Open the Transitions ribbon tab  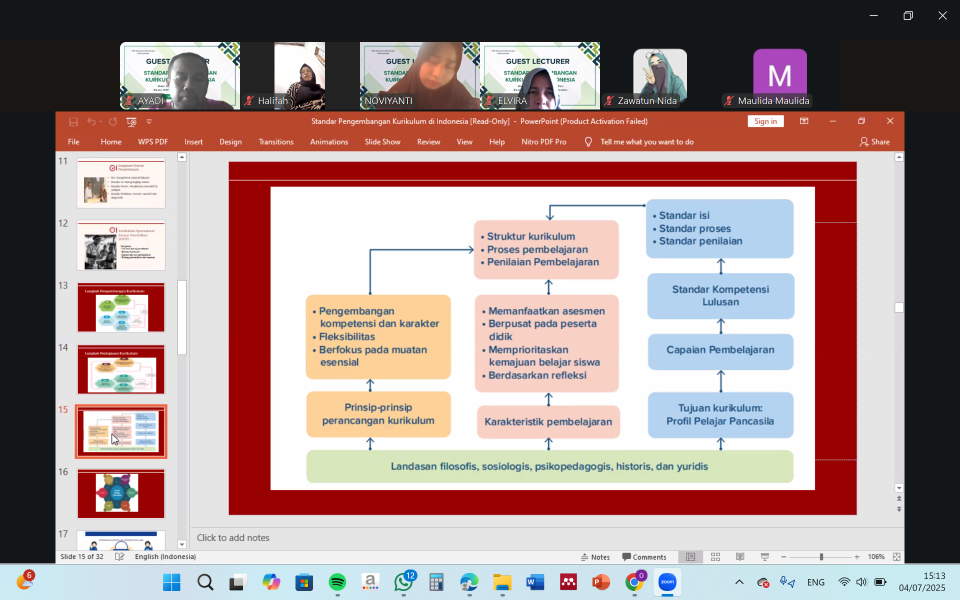point(276,142)
